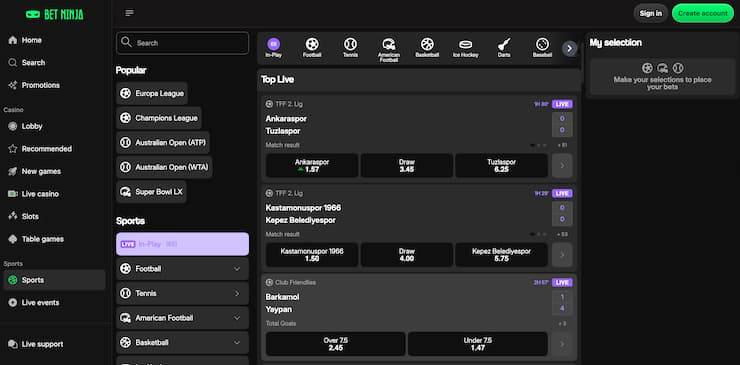Open more markets for Ankaraspor match
The height and width of the screenshot is (365, 740).
point(562,166)
